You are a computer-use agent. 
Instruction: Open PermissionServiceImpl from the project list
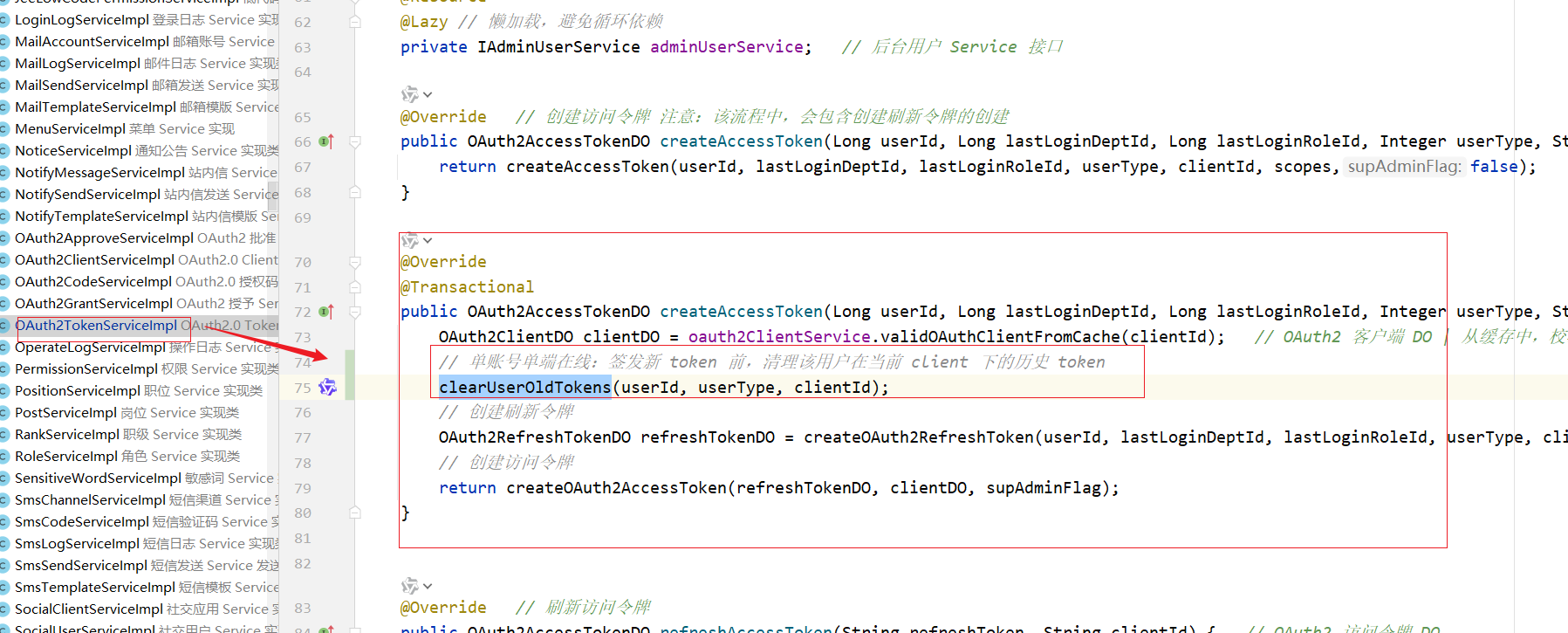click(86, 369)
